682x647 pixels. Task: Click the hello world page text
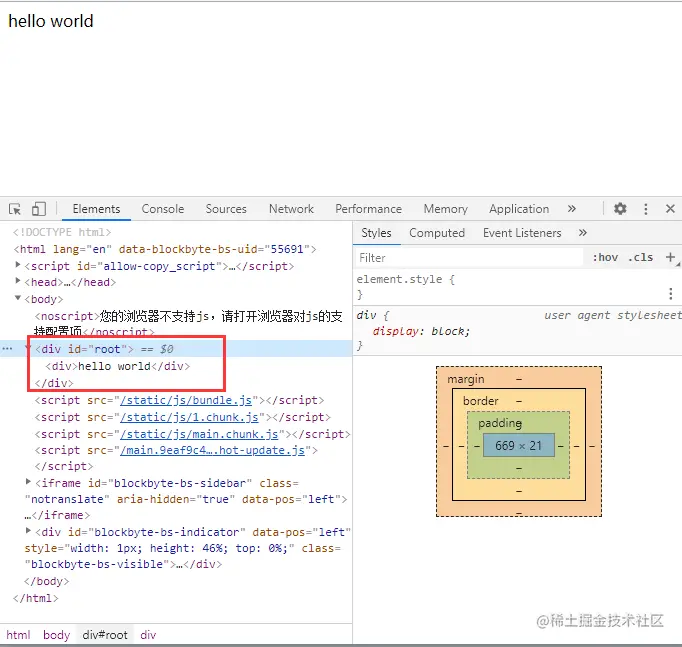tap(51, 21)
